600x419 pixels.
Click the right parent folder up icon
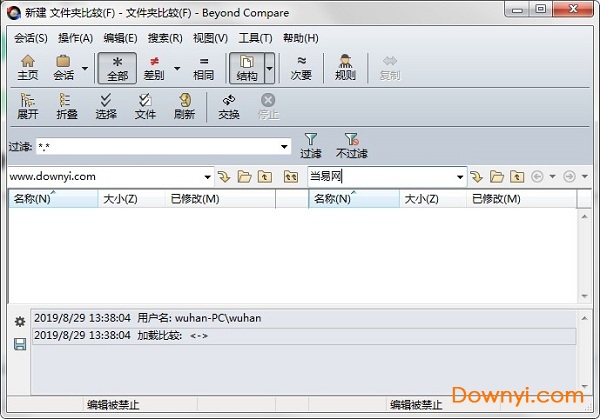click(x=517, y=177)
